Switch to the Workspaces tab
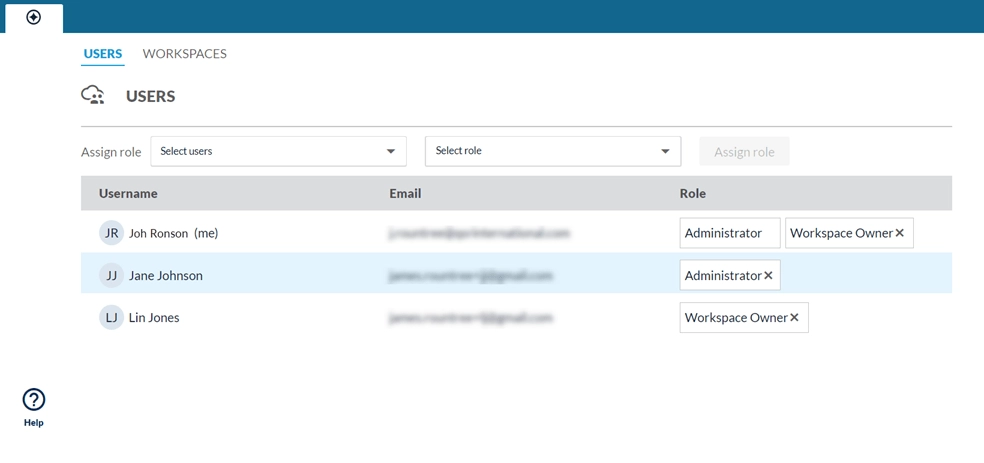This screenshot has height=463, width=984. click(x=185, y=54)
